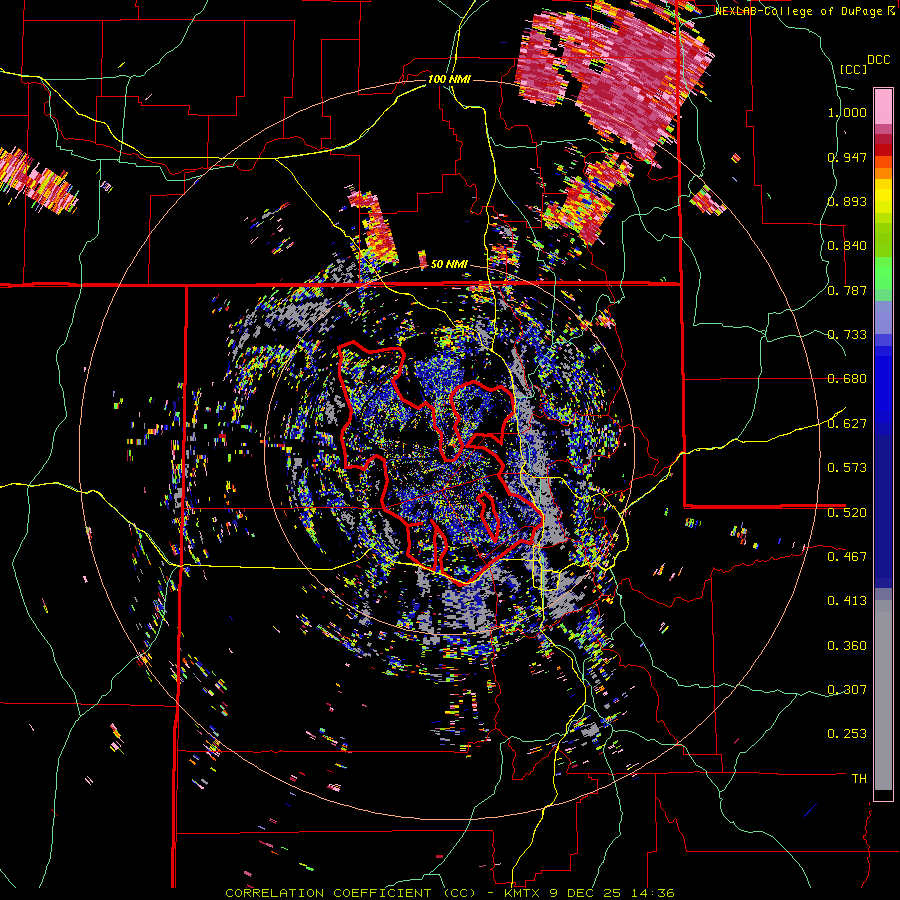Click the 0.307 scale value
900x900 pixels.
tap(847, 689)
